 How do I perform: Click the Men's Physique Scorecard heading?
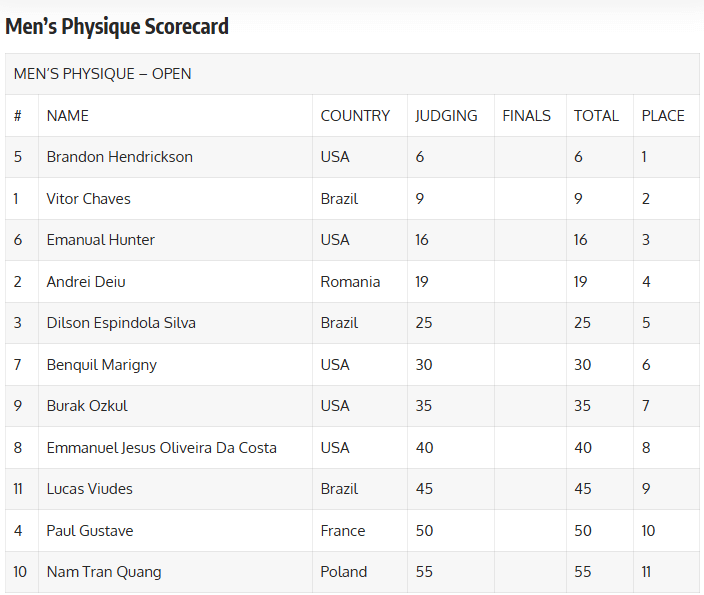pyautogui.click(x=117, y=27)
